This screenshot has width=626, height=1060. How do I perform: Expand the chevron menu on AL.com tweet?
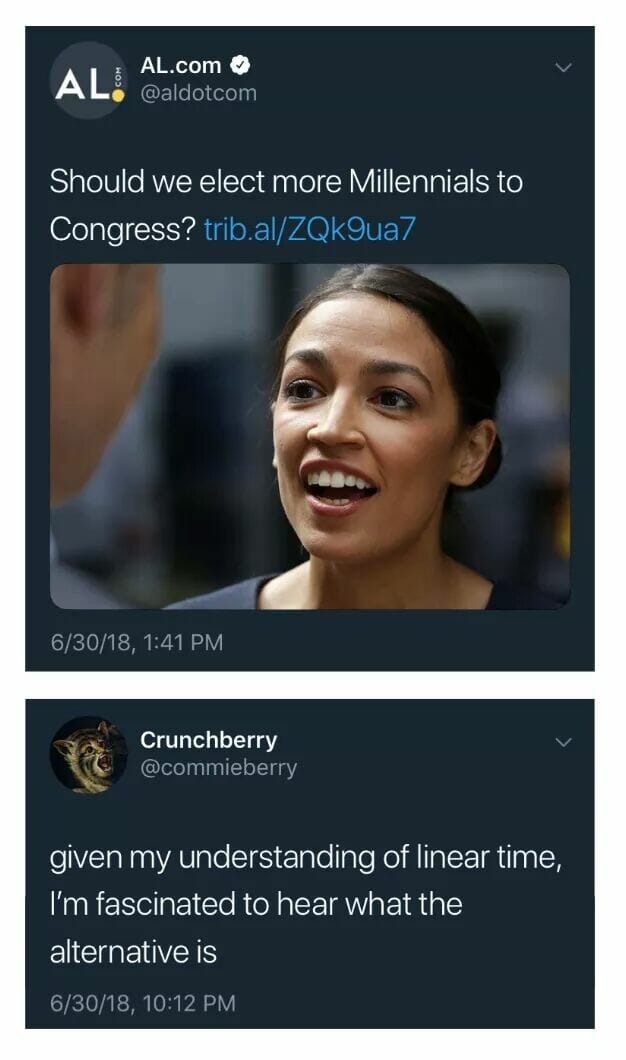point(562,68)
